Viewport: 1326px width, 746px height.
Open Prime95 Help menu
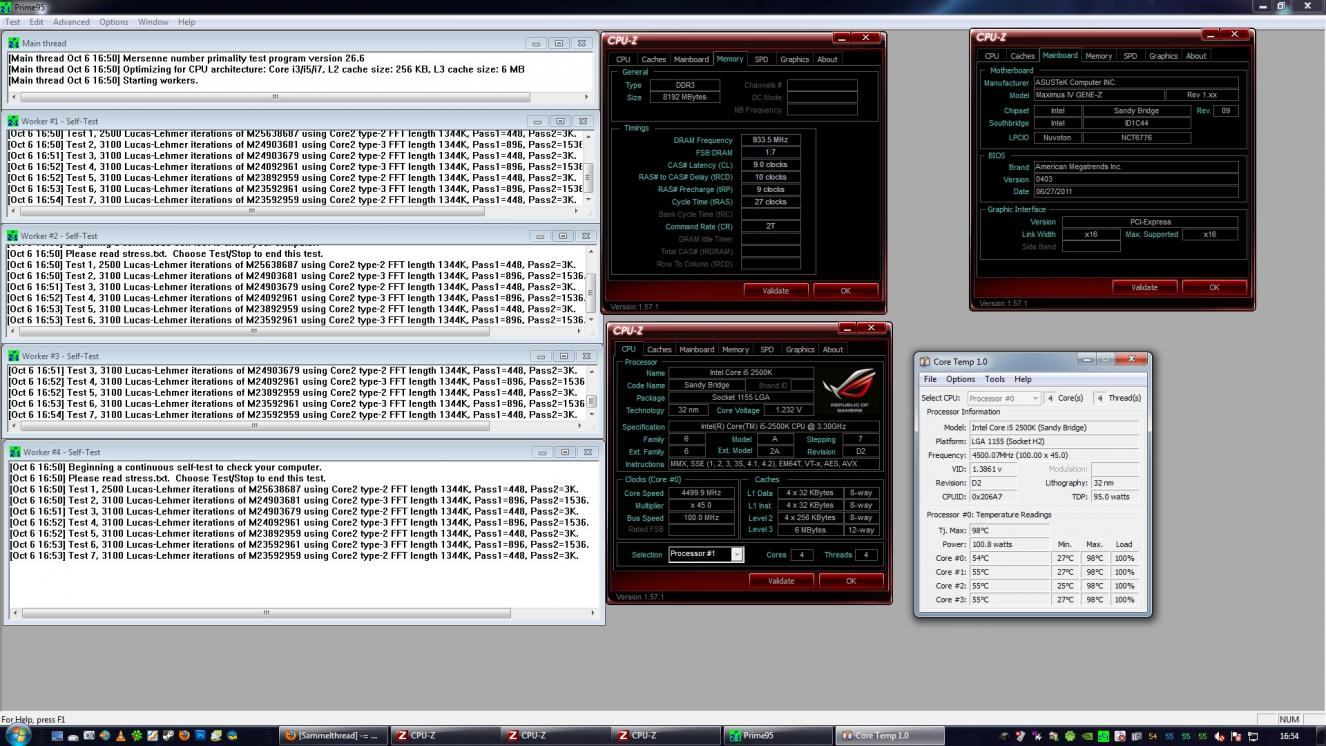186,22
